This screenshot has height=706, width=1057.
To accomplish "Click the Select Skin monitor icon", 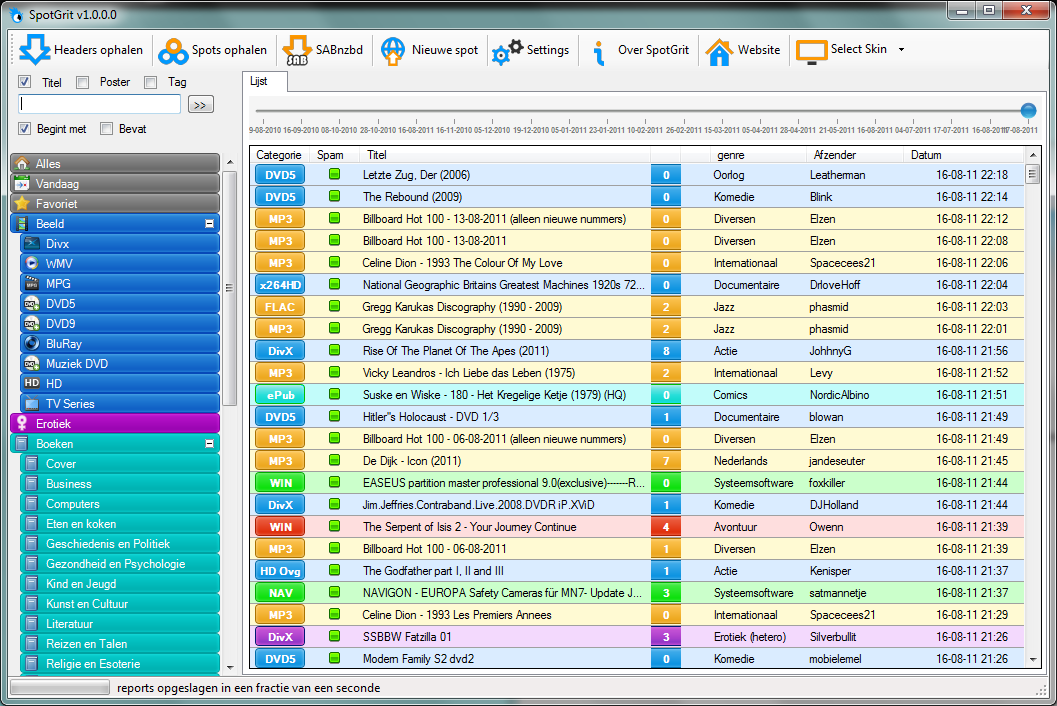I will (x=811, y=51).
